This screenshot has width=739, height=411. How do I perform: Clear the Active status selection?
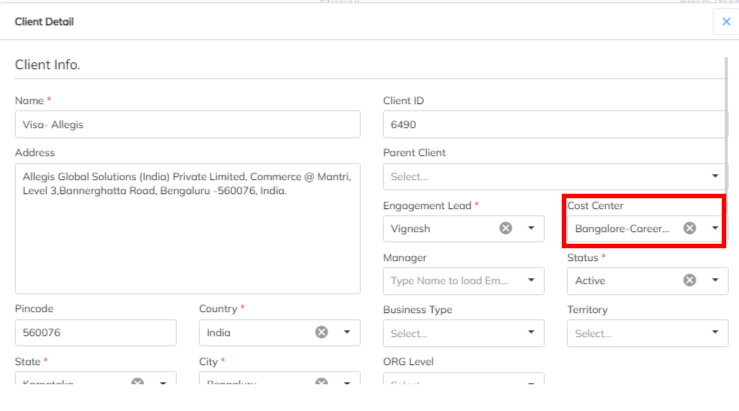click(689, 281)
